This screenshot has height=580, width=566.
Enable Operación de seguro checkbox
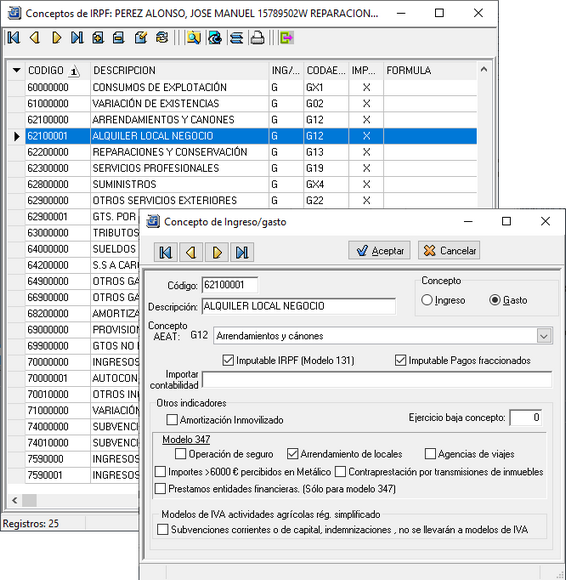point(181,453)
